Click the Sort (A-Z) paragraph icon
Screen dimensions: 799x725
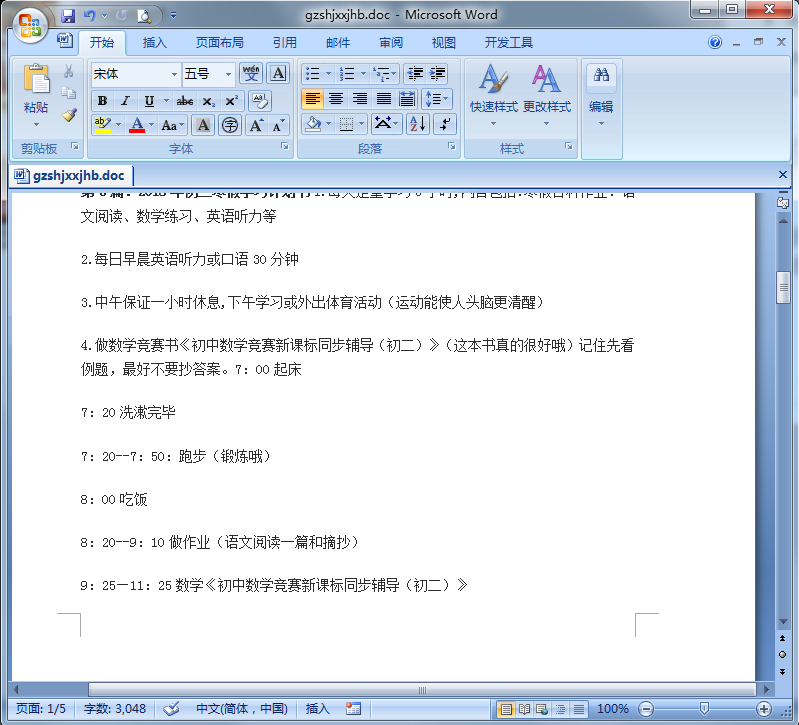[x=417, y=124]
